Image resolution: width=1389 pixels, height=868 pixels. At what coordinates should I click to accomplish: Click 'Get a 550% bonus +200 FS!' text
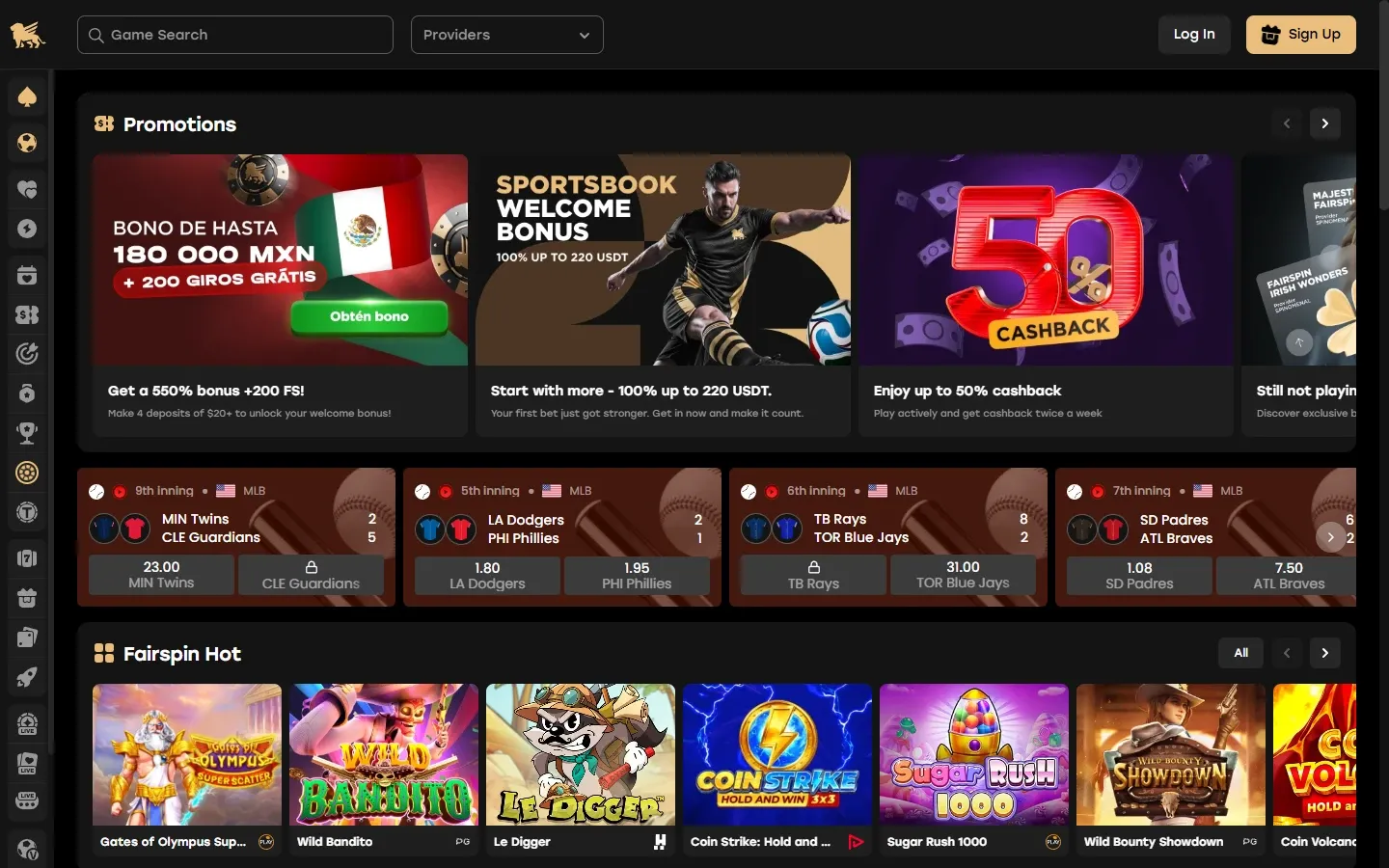[206, 391]
